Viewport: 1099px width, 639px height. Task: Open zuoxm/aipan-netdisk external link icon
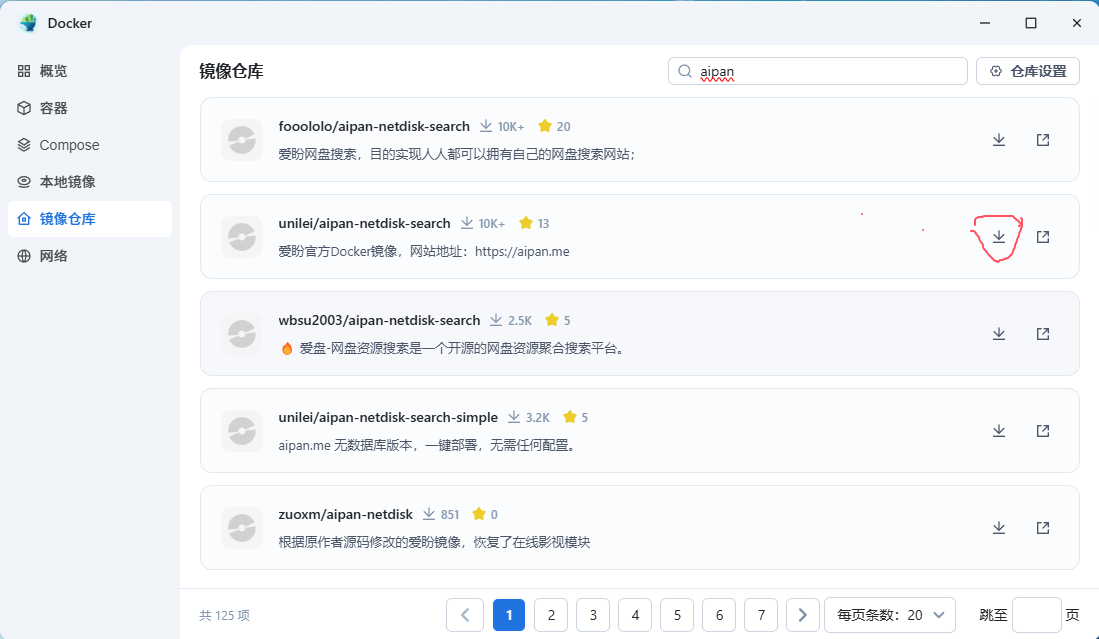tap(1042, 528)
